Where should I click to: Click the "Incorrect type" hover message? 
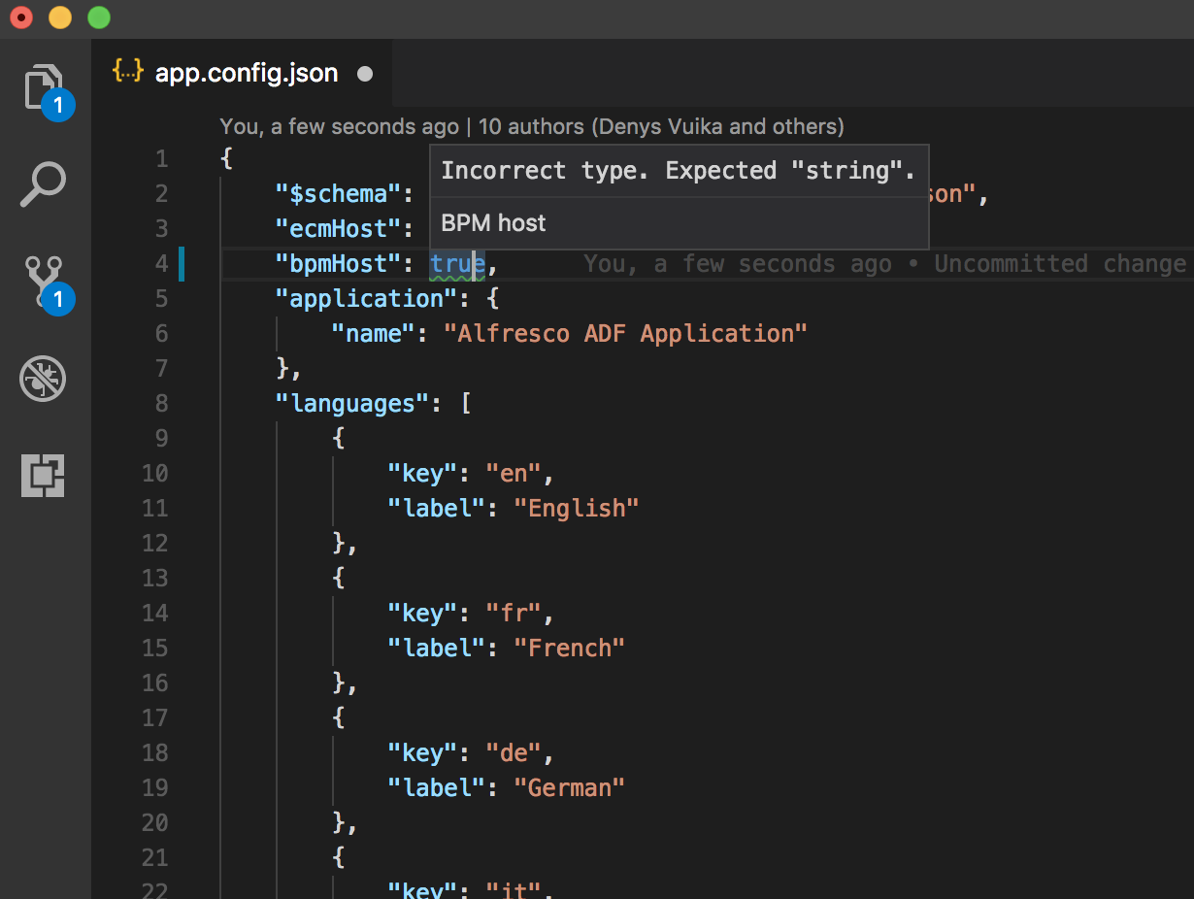tap(678, 171)
